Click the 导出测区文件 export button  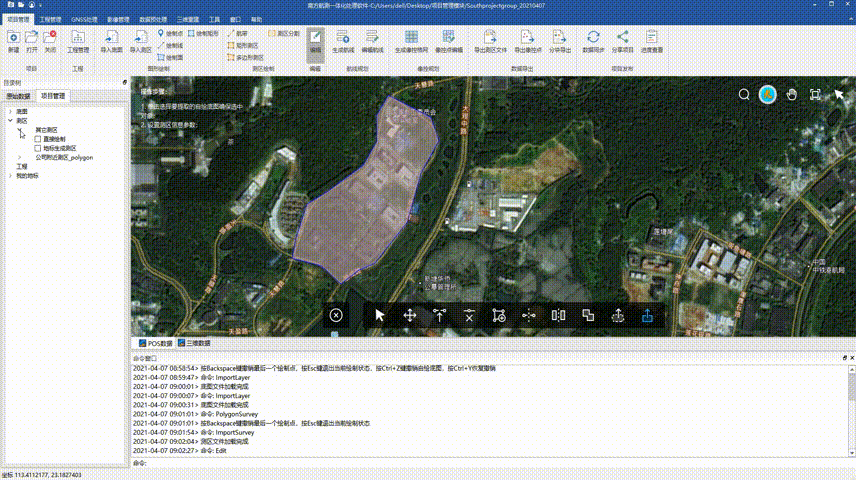pos(490,42)
